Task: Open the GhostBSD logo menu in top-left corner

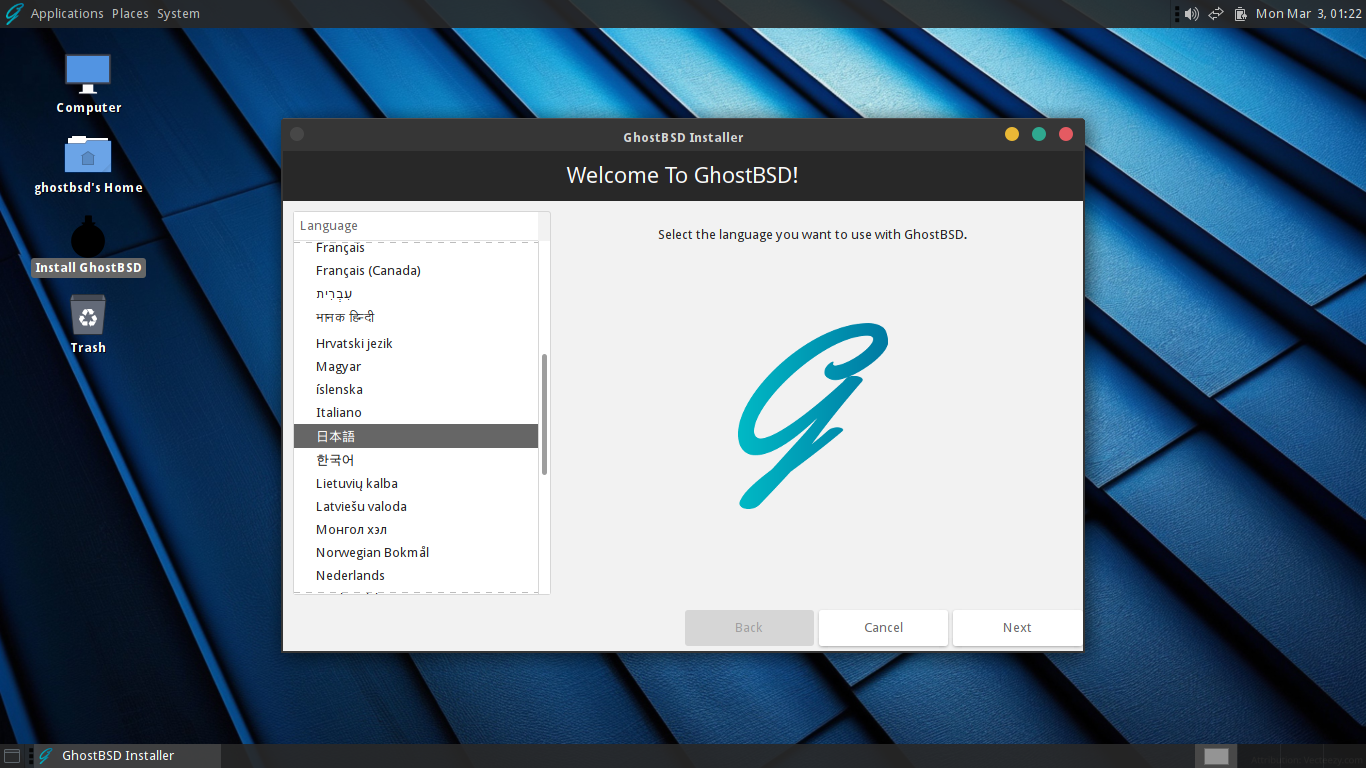Action: click(13, 13)
